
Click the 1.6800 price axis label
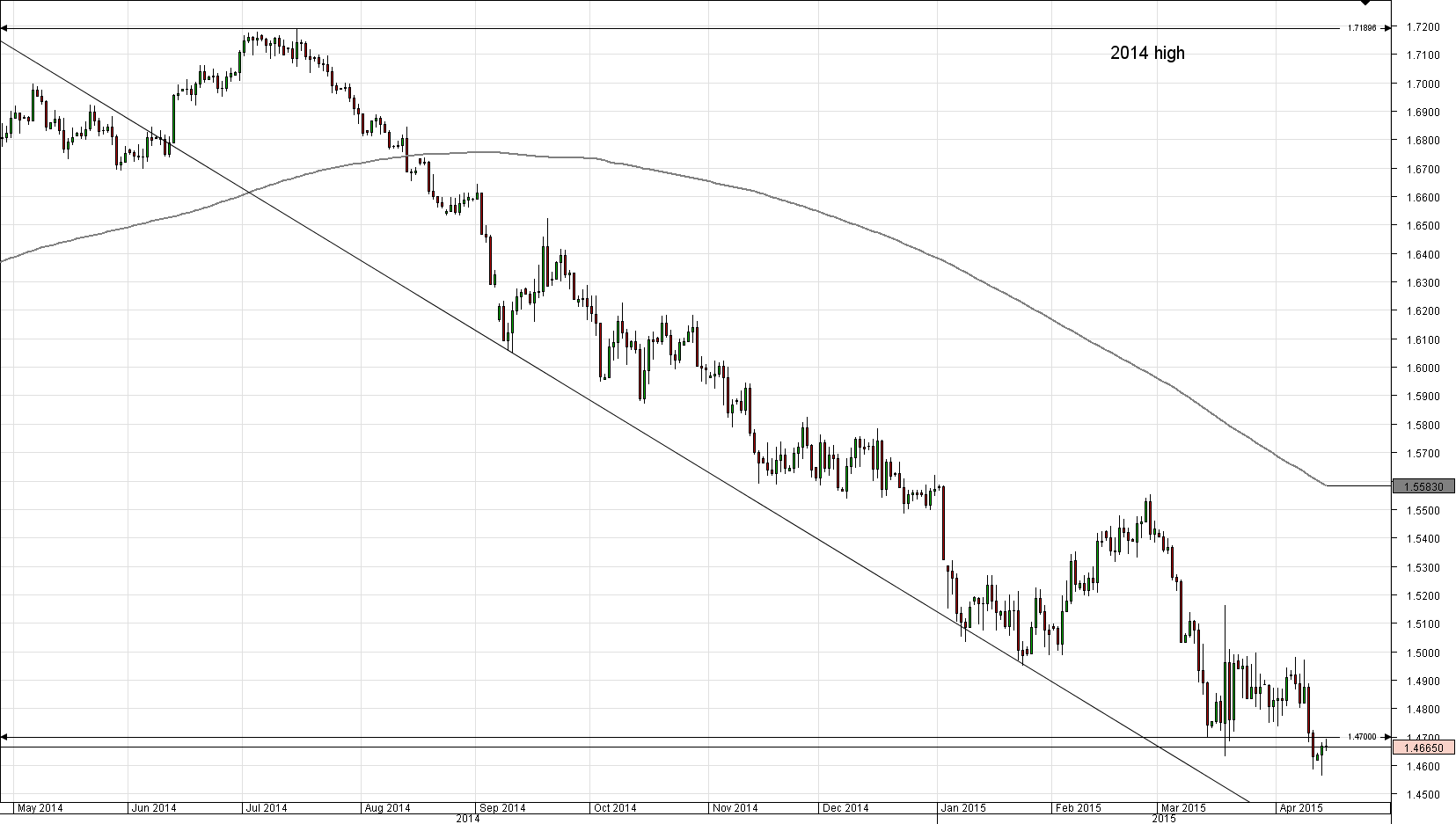[1423, 141]
